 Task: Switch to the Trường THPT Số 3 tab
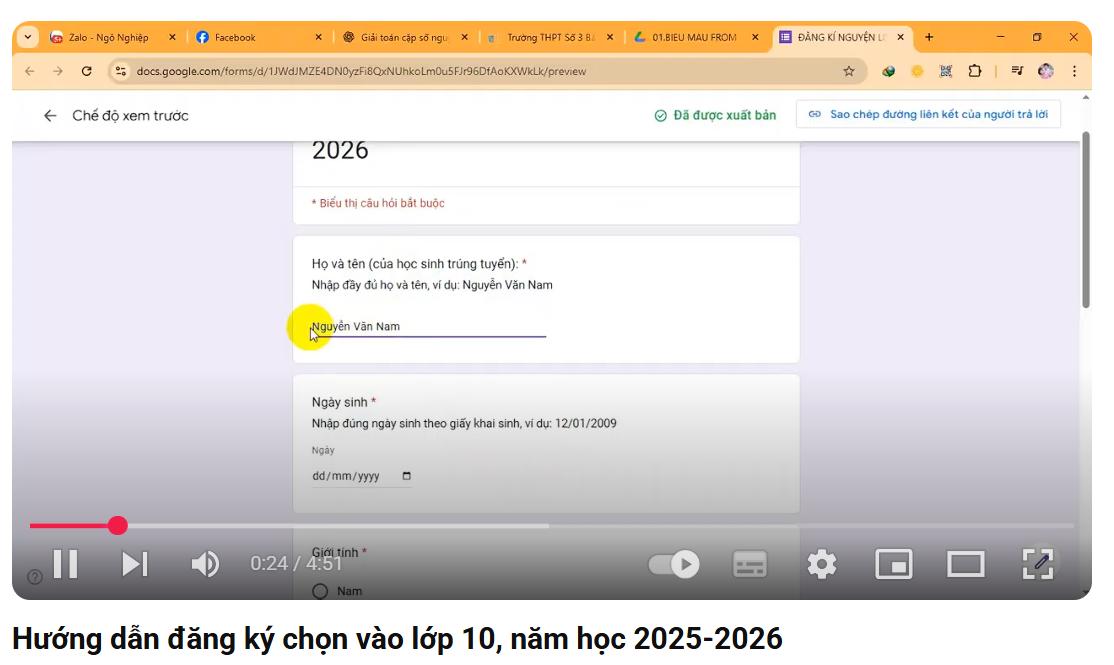pos(551,37)
